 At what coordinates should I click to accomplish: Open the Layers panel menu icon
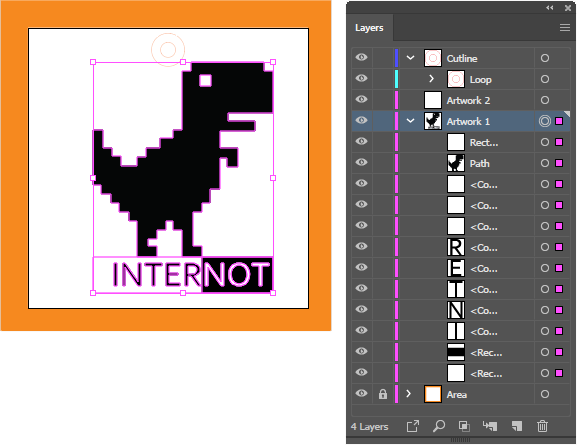[x=565, y=28]
